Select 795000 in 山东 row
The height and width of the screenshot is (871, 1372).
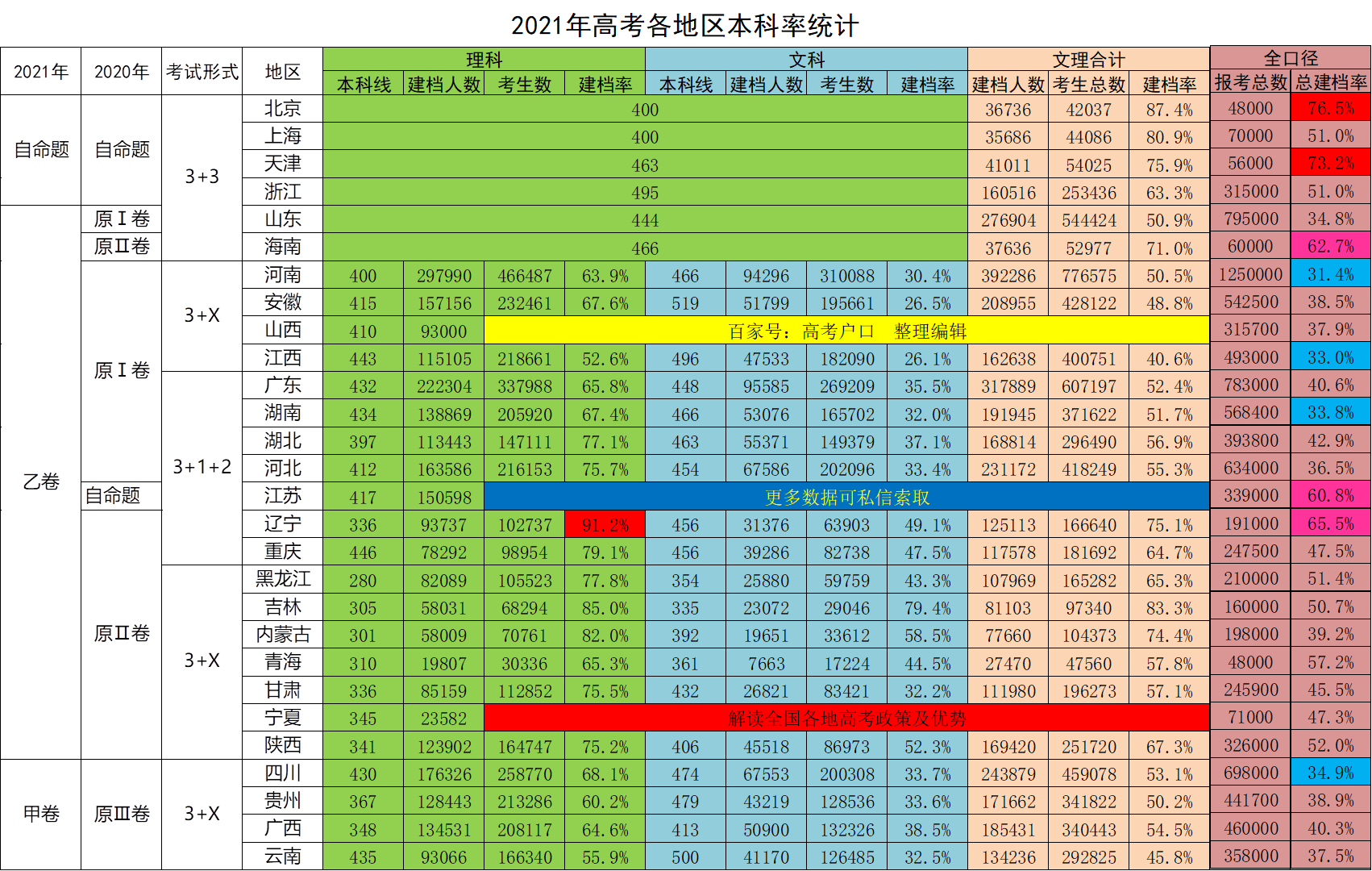pos(1250,219)
